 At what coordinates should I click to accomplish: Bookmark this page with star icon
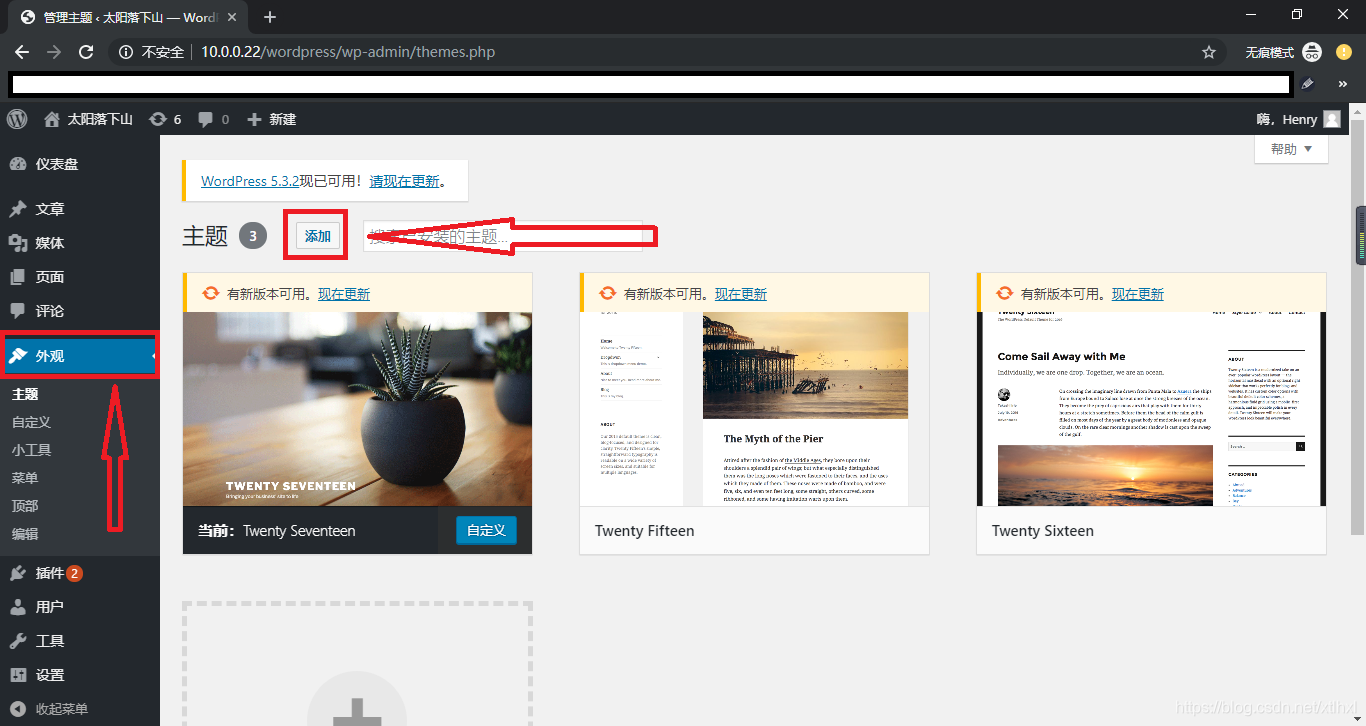point(1209,52)
